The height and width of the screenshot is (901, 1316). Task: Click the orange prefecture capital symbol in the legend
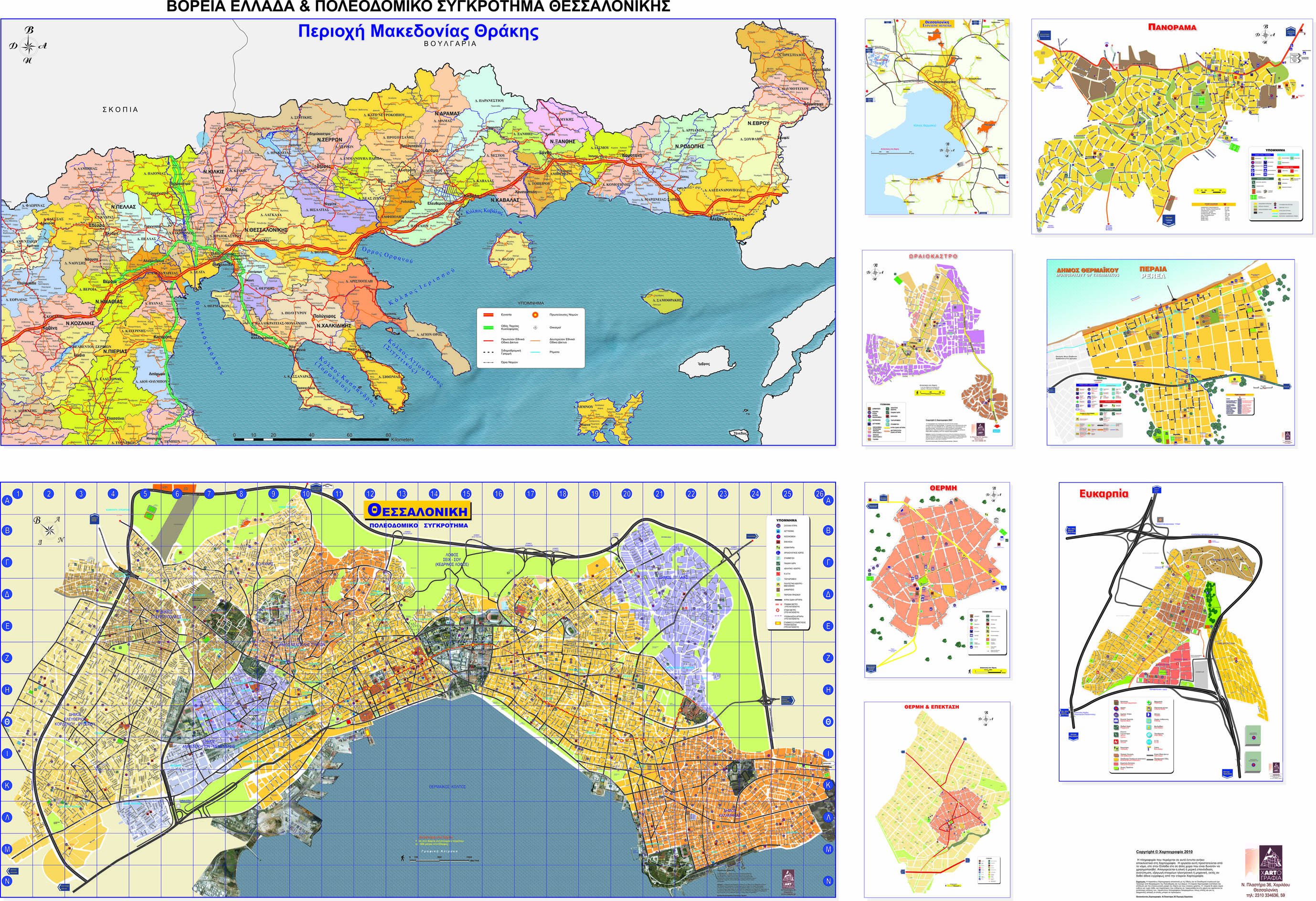534,314
